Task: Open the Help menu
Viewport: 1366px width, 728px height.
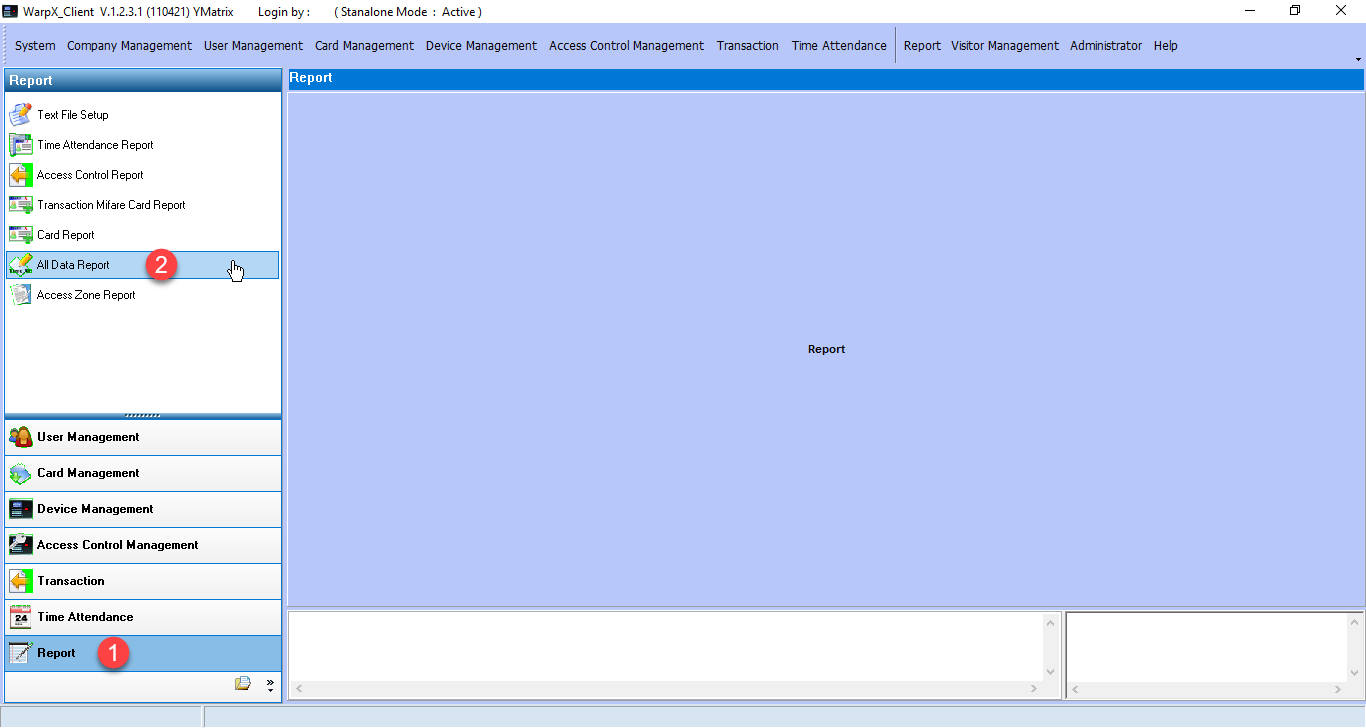Action: click(x=1165, y=45)
